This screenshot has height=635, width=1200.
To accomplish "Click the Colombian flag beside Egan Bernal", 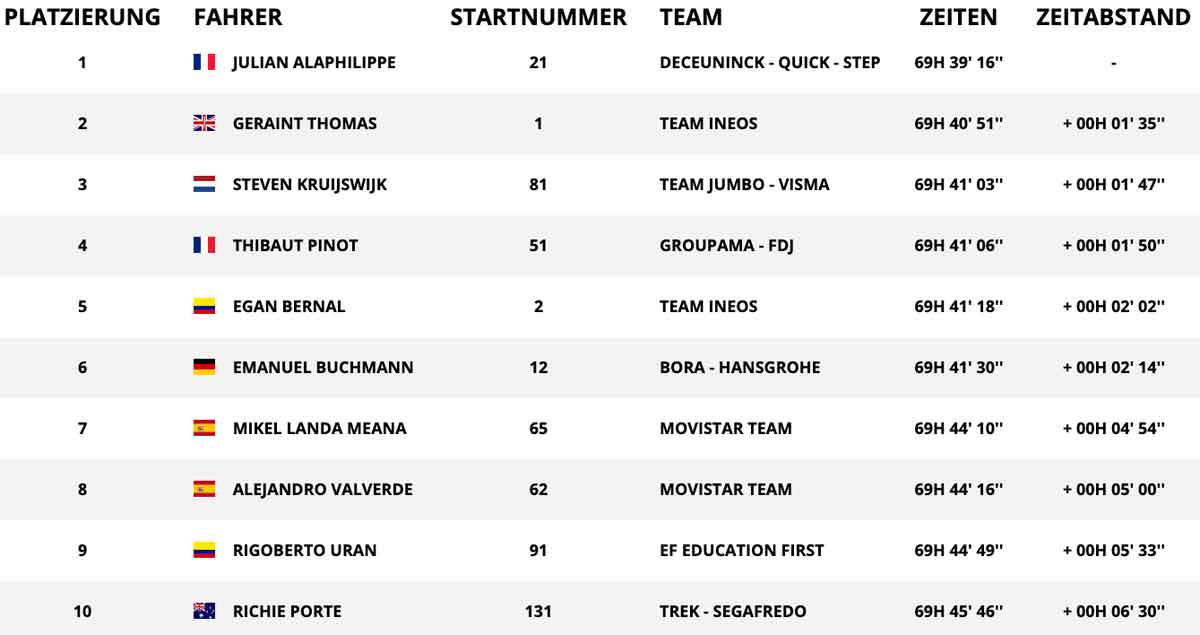I will click(204, 306).
